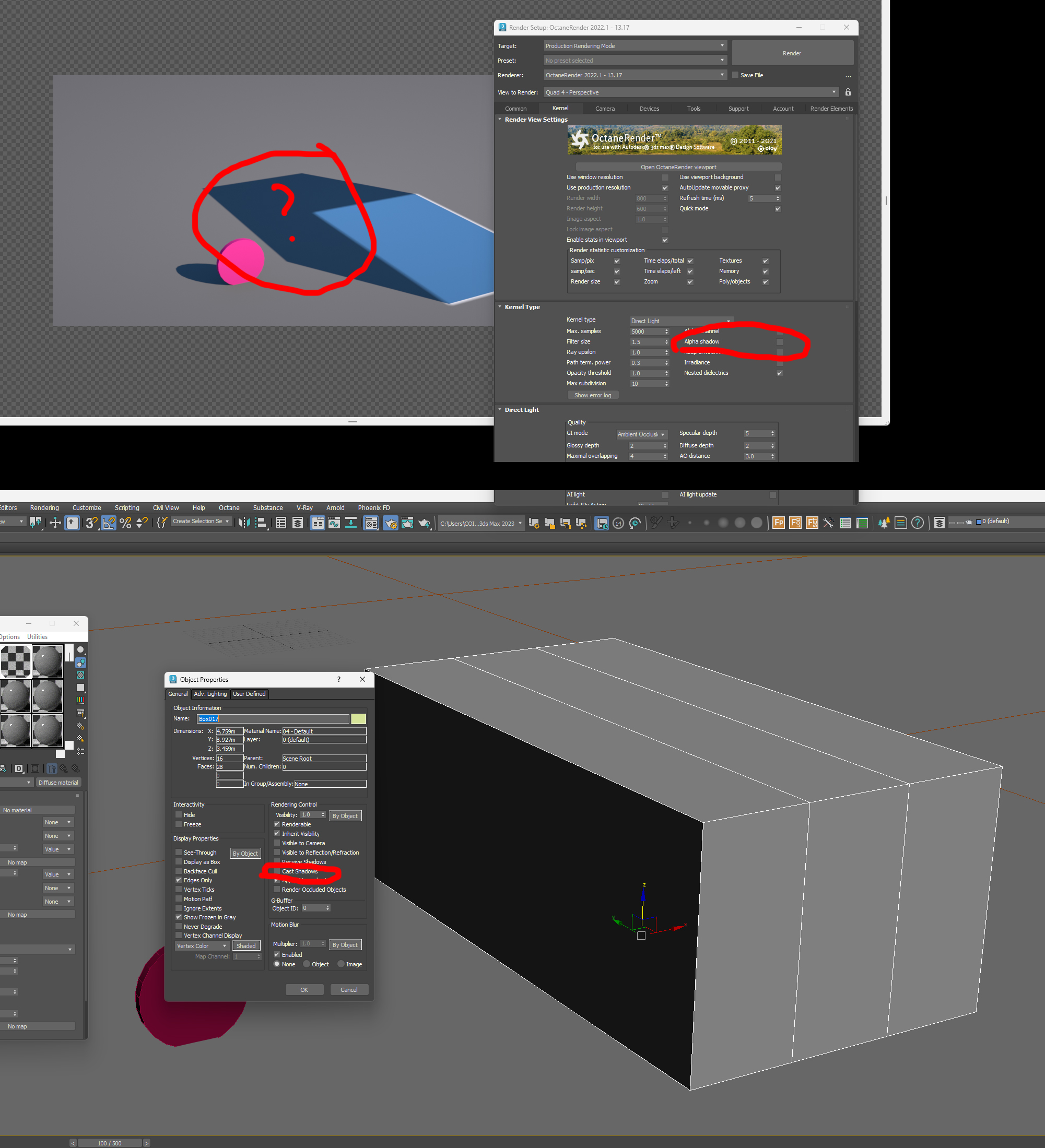Image resolution: width=1045 pixels, height=1148 pixels.
Task: Open the Kernel type dropdown
Action: tap(680, 321)
